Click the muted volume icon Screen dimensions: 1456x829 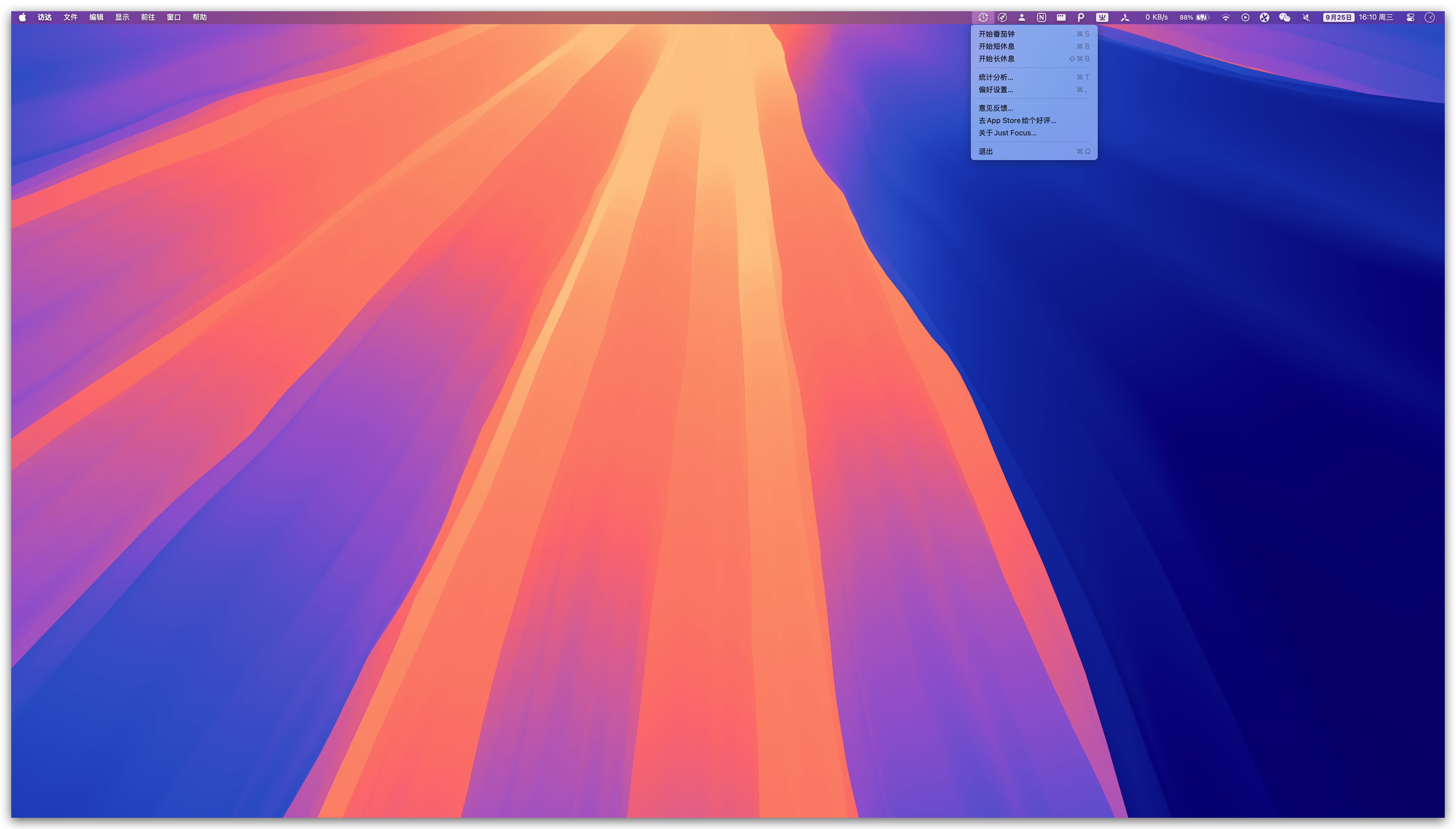1306,17
